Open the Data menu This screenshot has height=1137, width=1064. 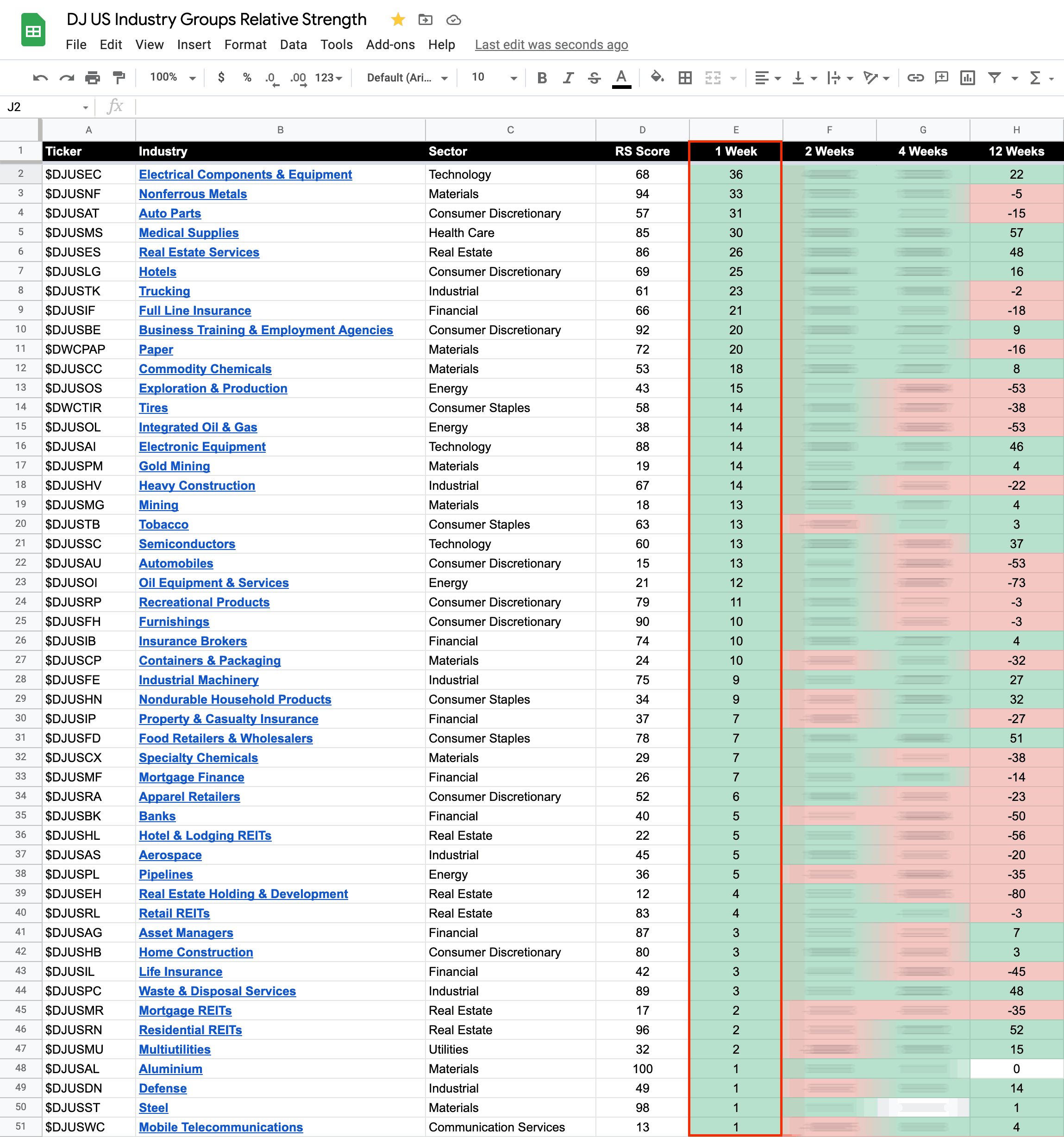pos(294,44)
